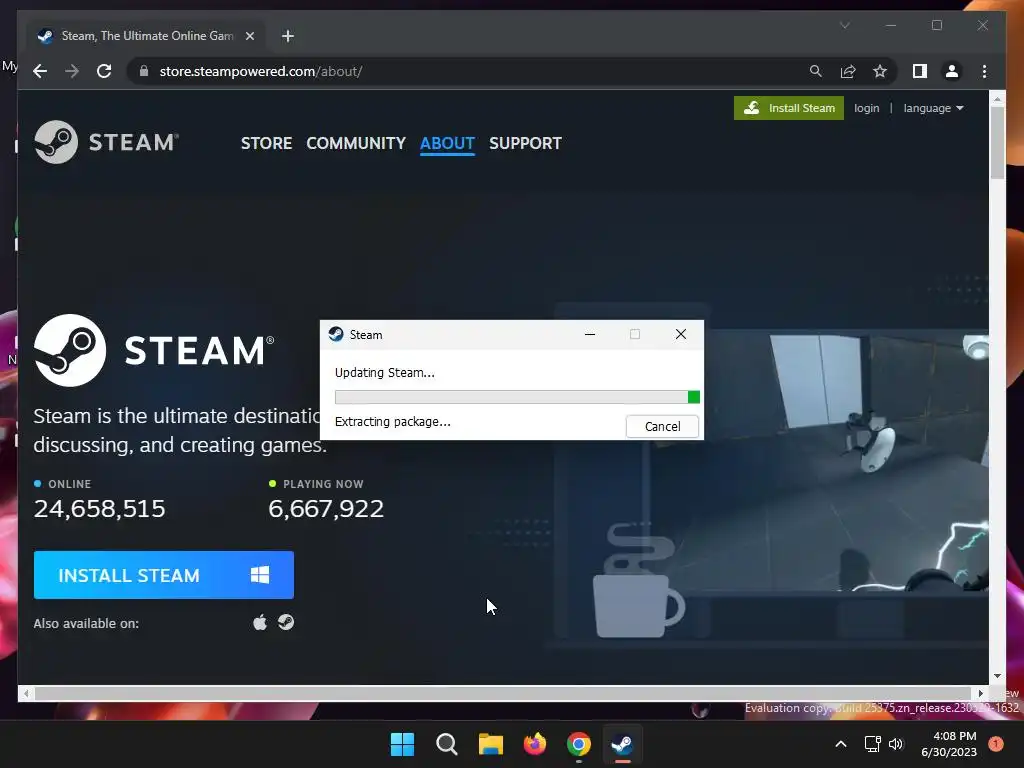The height and width of the screenshot is (768, 1024).
Task: Click the large STEAM logo on page
Action: click(x=154, y=350)
